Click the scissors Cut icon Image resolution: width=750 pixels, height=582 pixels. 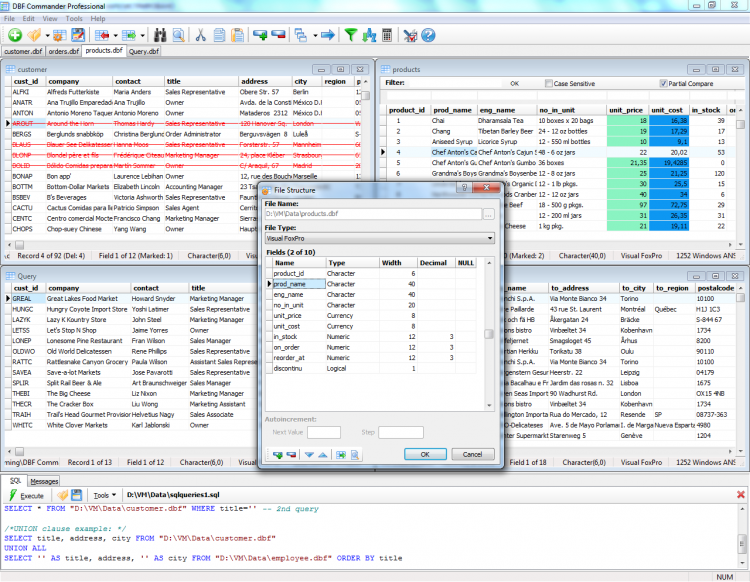coord(200,35)
